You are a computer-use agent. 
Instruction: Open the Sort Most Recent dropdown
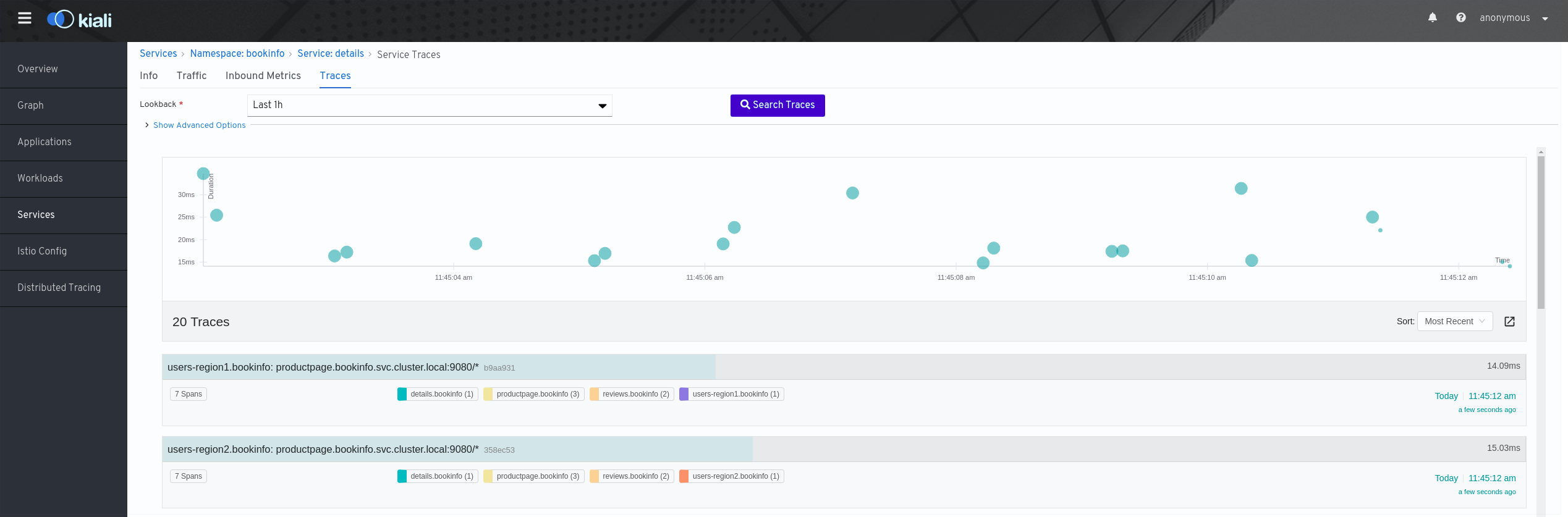(1455, 321)
